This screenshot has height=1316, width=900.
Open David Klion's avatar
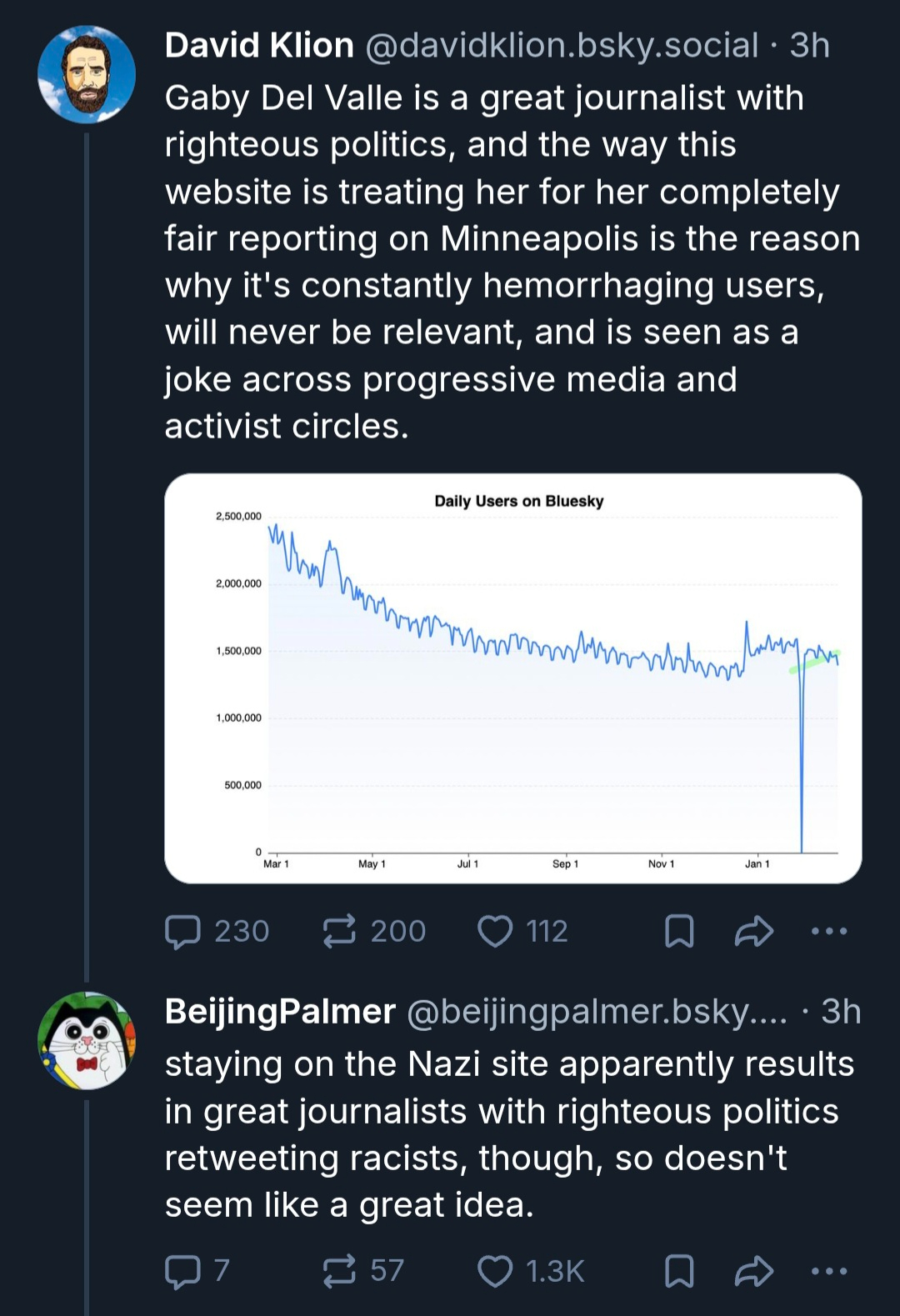(x=87, y=75)
